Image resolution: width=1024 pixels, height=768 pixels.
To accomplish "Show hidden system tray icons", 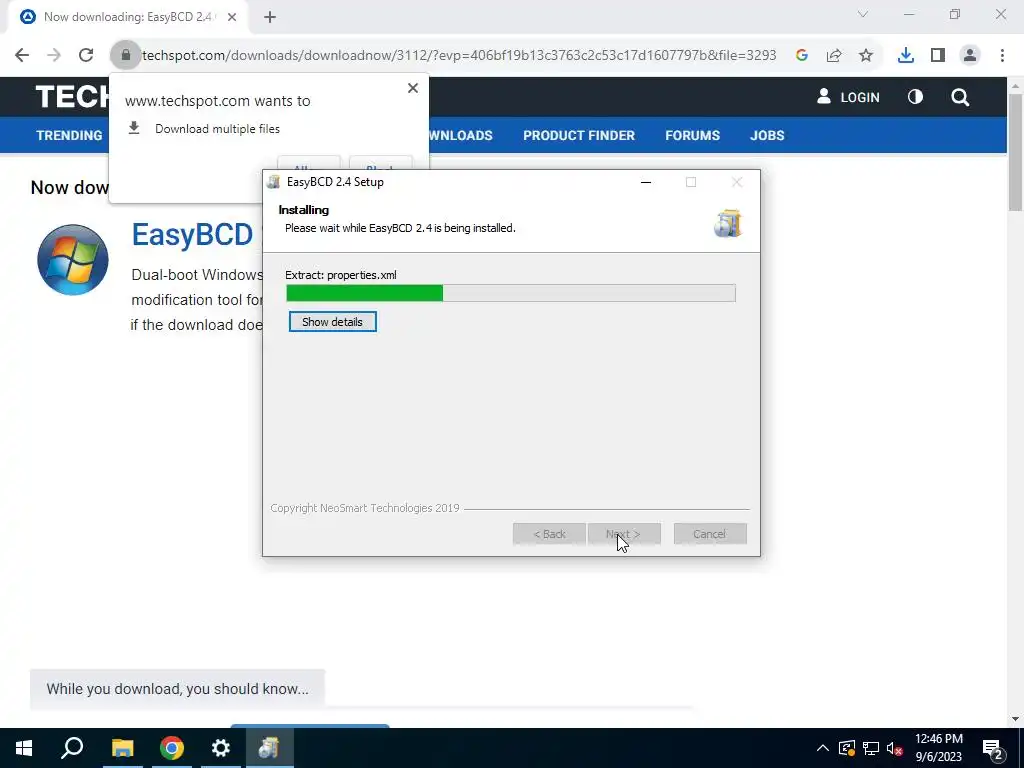I will (823, 748).
